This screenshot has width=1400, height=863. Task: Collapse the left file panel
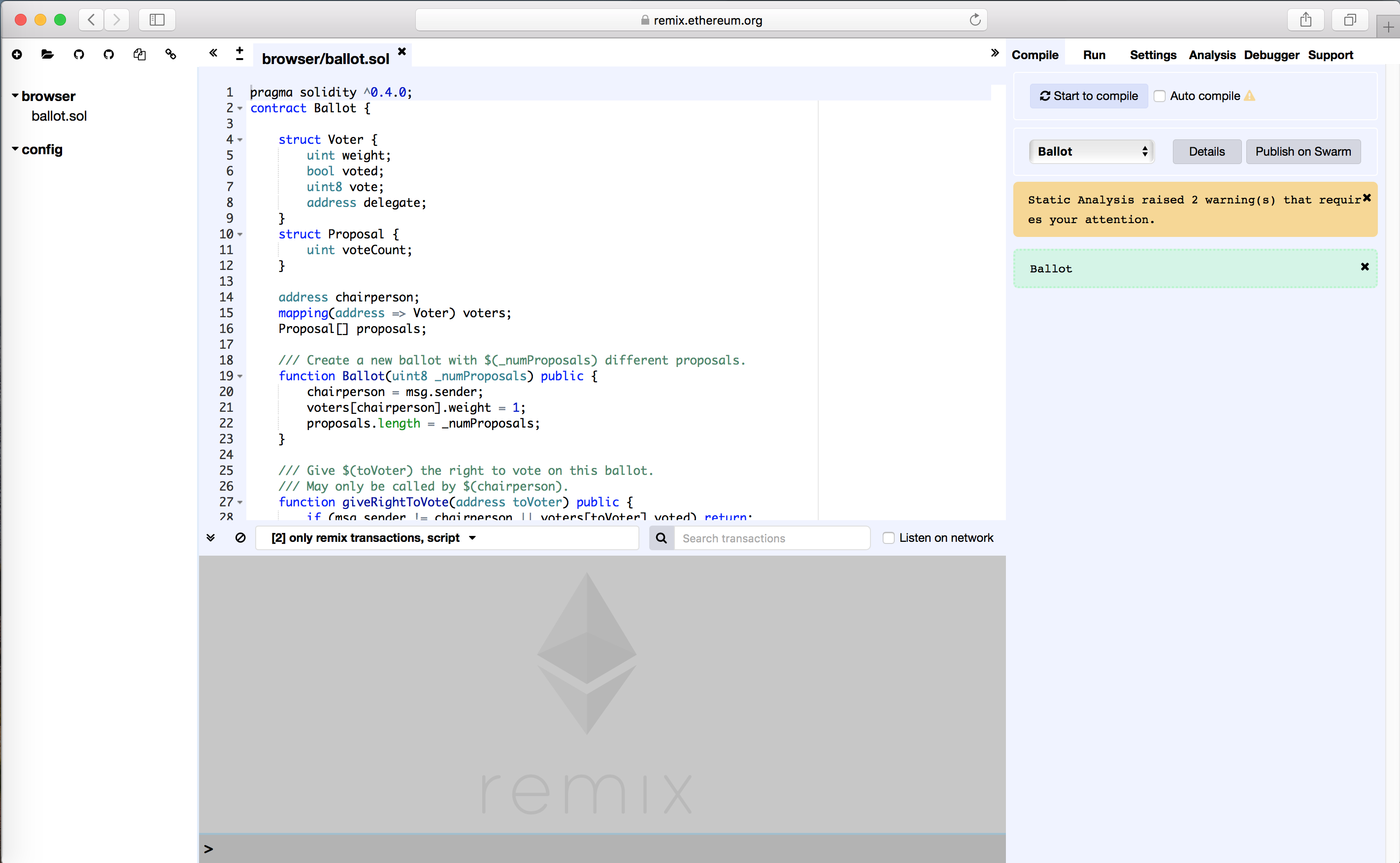click(x=213, y=53)
